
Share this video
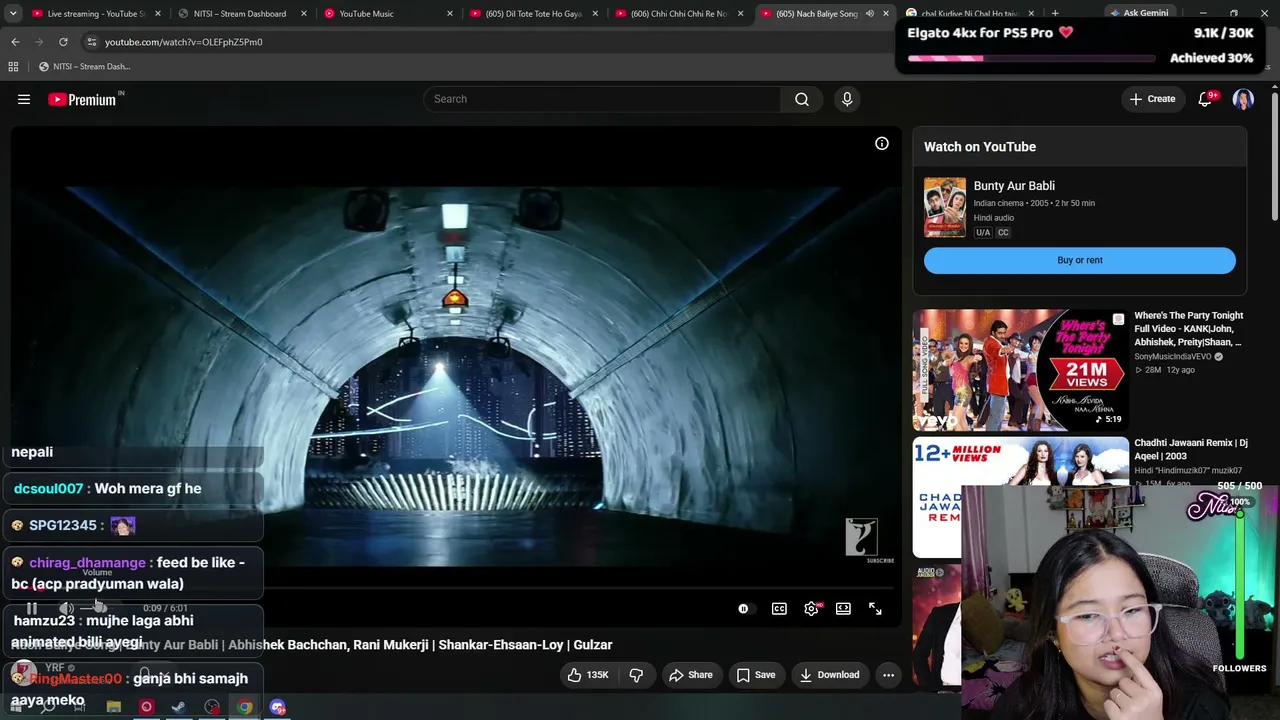[x=690, y=675]
